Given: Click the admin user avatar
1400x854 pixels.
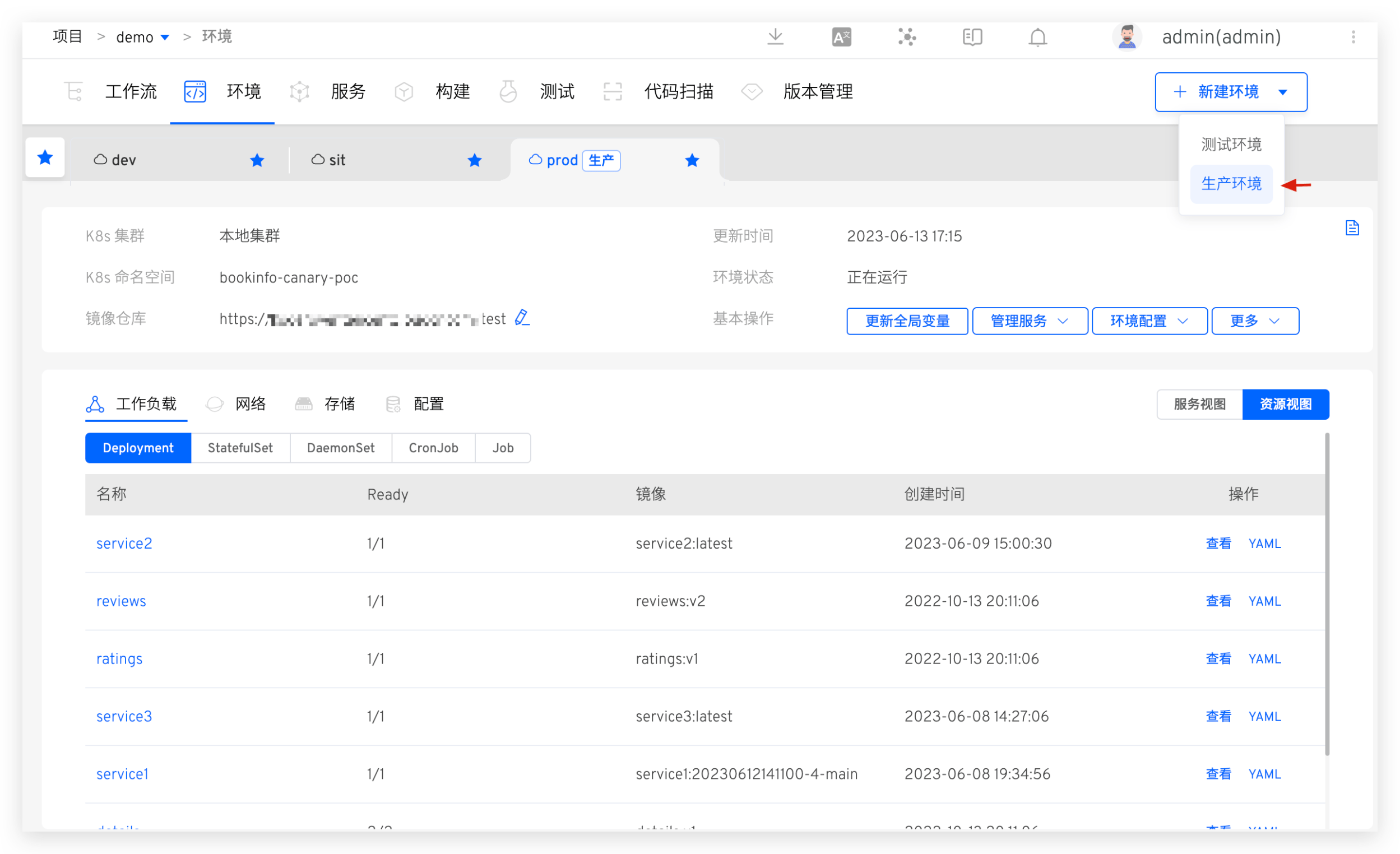Looking at the screenshot, I should pos(1127,38).
